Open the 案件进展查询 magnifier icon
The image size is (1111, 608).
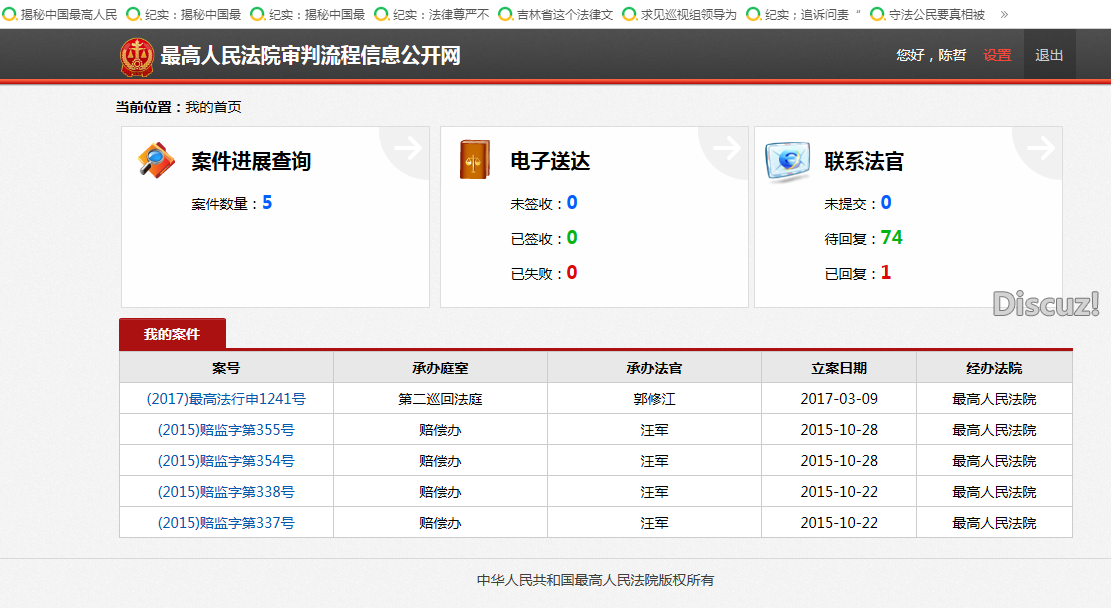(x=156, y=160)
